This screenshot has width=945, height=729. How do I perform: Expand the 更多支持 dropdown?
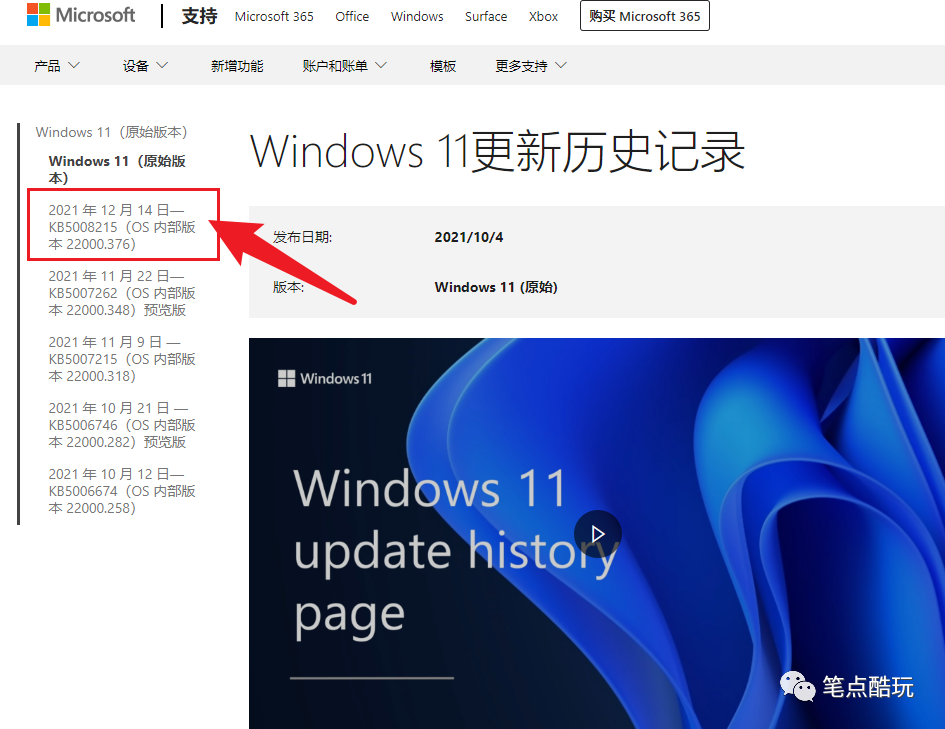531,66
